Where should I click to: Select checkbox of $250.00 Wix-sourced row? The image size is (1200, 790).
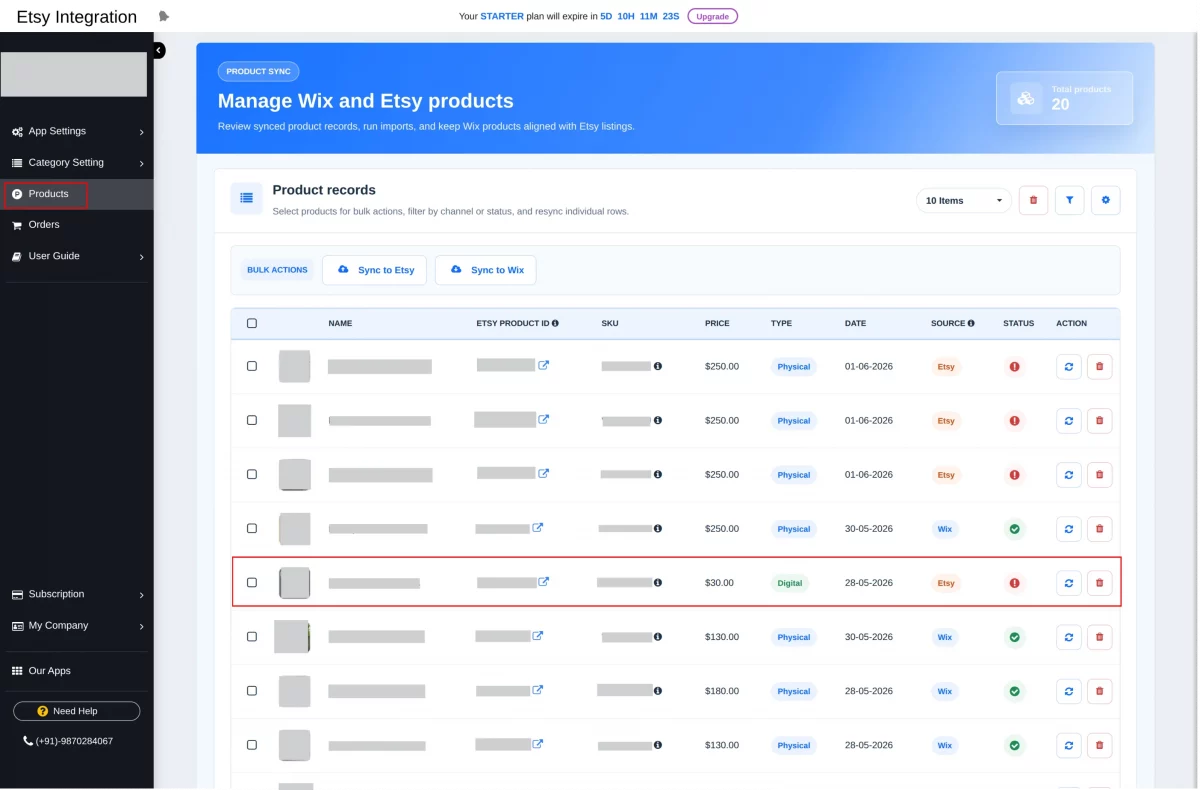tap(252, 528)
